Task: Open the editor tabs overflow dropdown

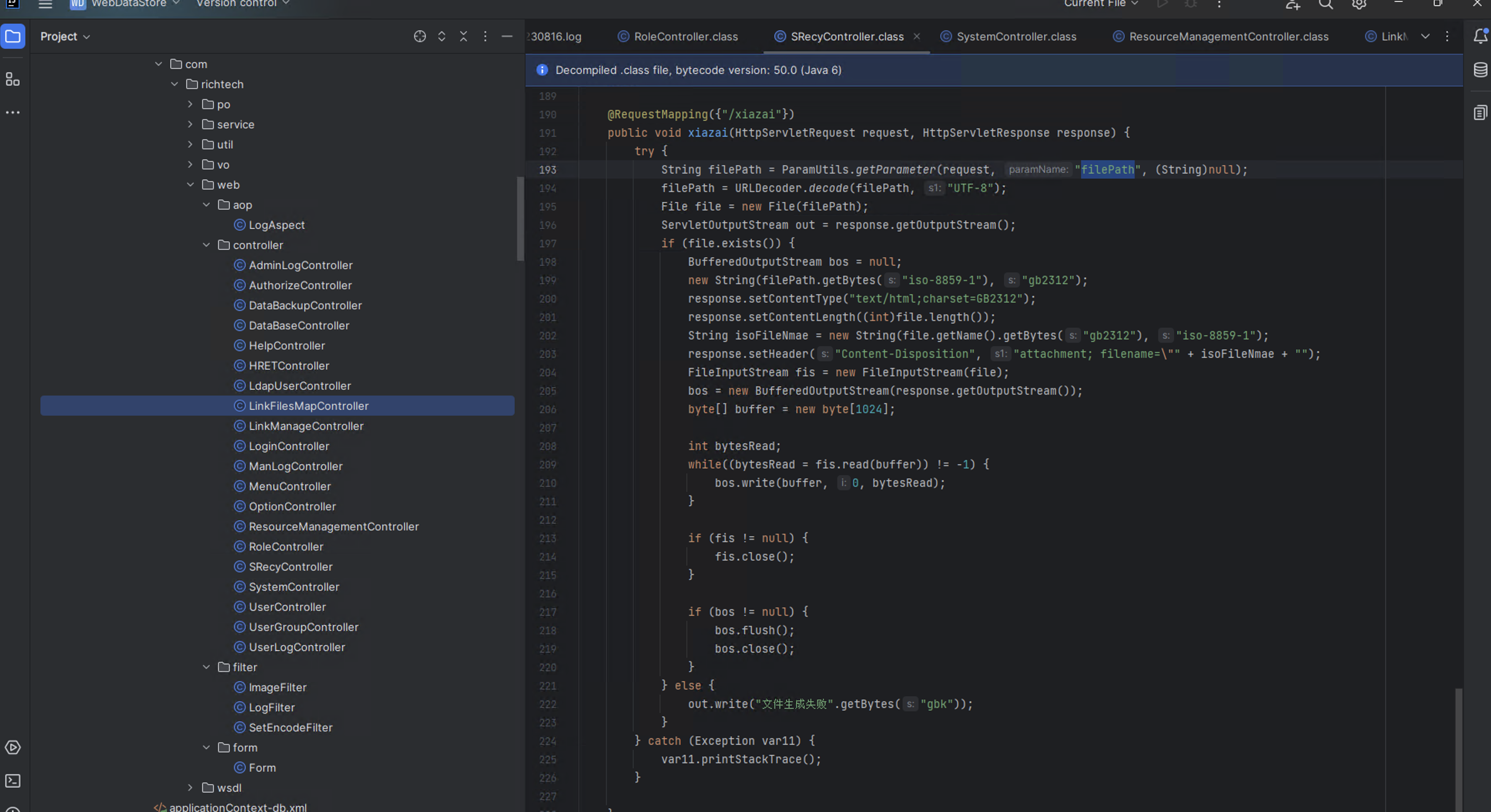Action: pos(1425,36)
